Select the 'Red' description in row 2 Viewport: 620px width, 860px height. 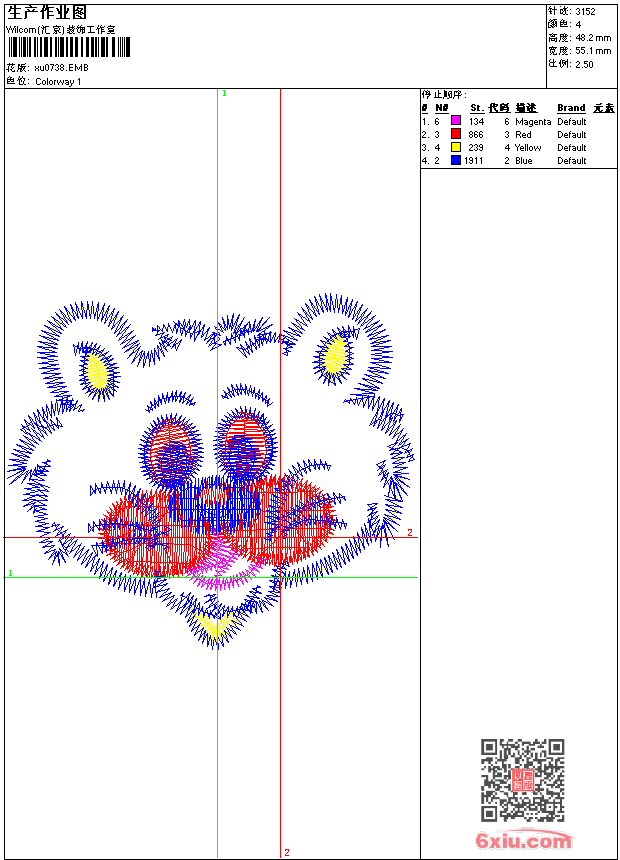pos(523,134)
